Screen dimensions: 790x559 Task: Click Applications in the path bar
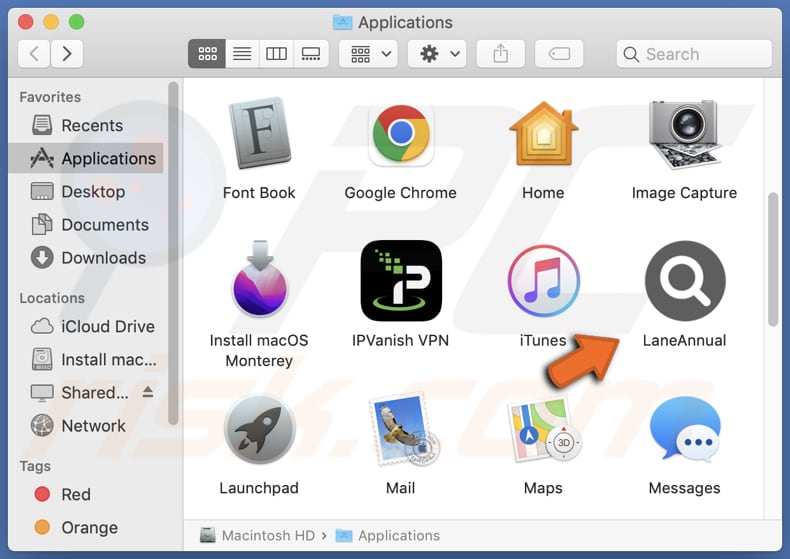pos(388,535)
